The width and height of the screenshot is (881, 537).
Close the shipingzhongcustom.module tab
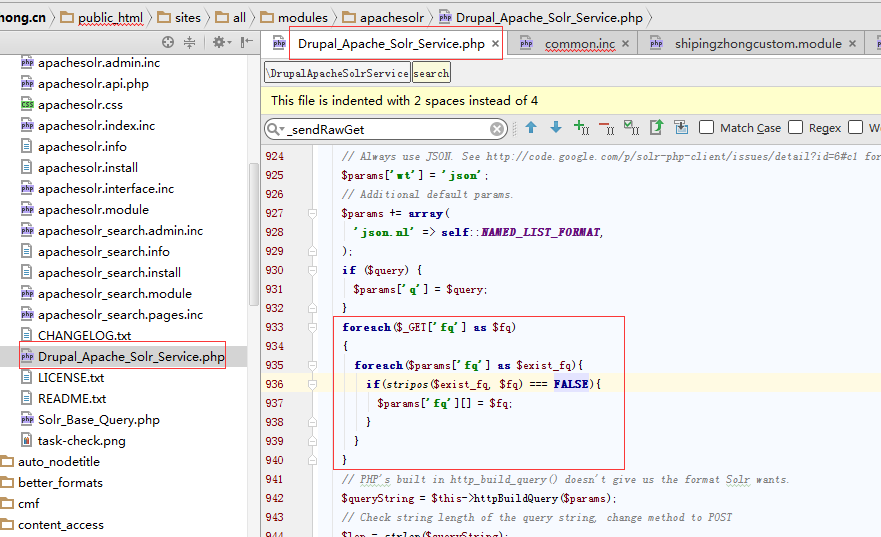click(x=852, y=43)
